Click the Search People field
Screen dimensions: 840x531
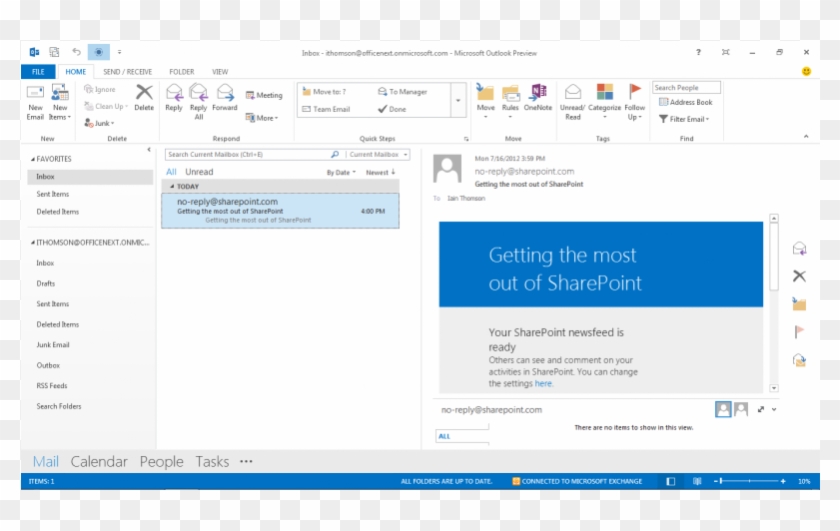point(686,87)
